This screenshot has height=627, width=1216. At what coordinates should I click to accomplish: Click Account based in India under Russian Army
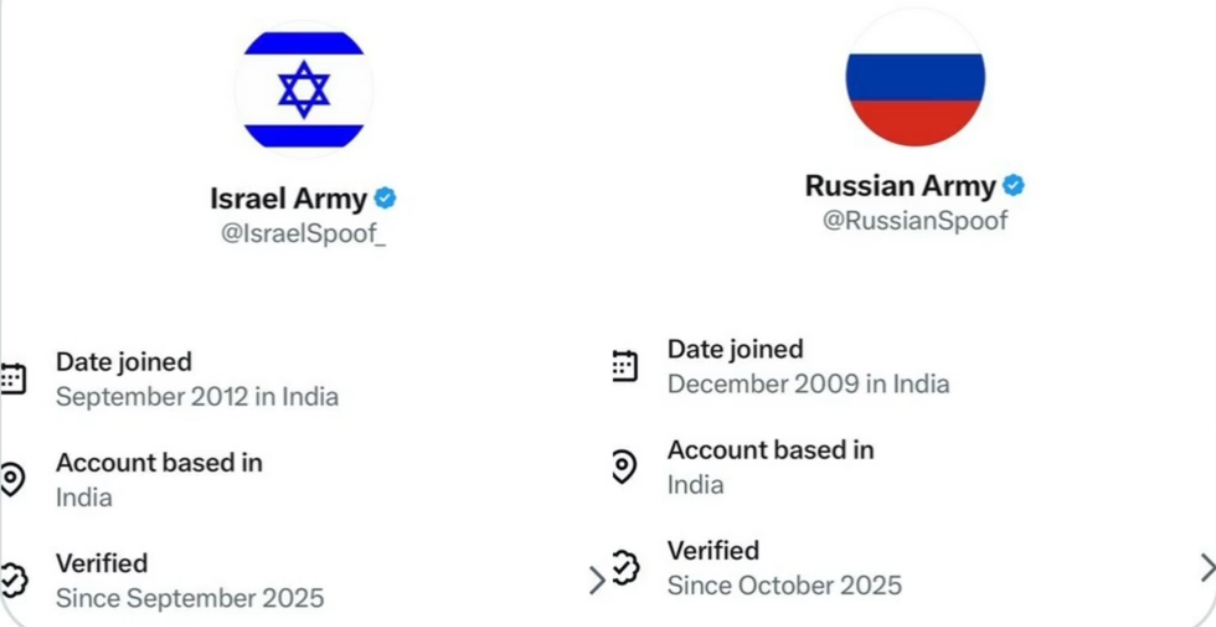[771, 467]
